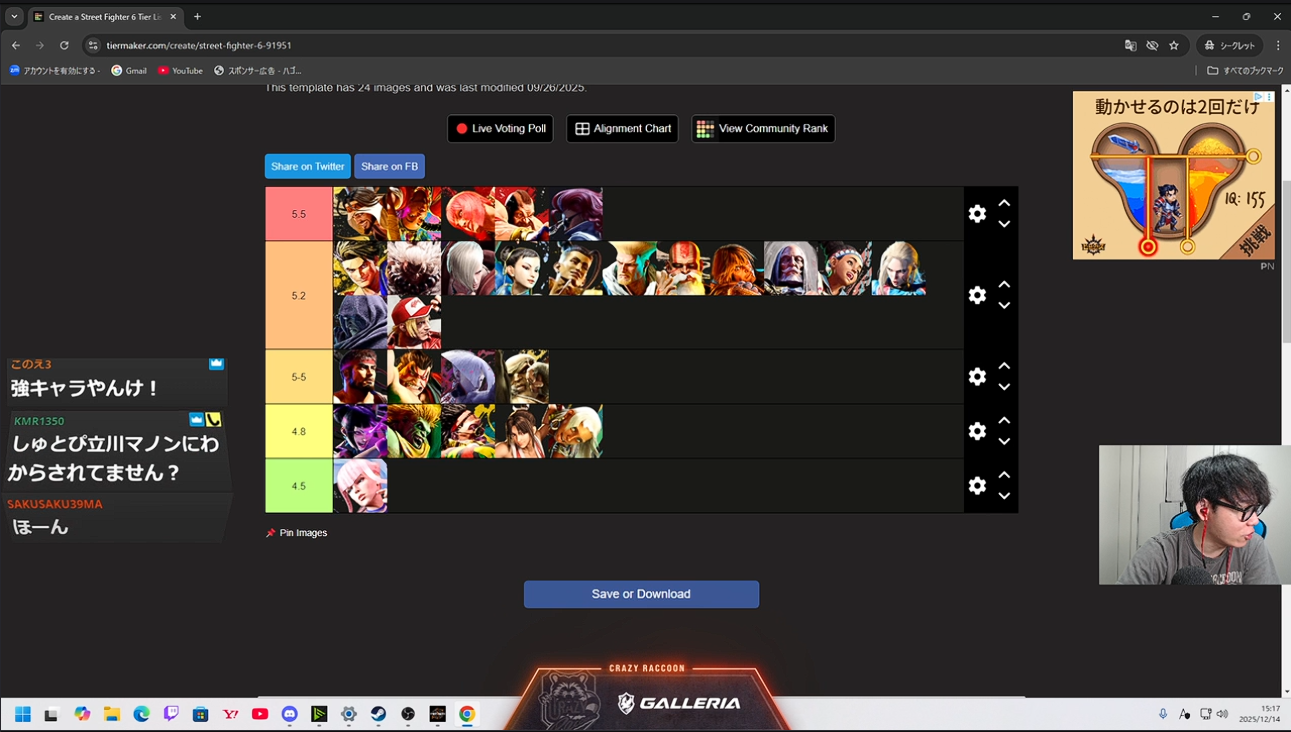Viewport: 1291px width, 732px height.
Task: Bookmark this page with the star icon
Action: coord(1174,46)
